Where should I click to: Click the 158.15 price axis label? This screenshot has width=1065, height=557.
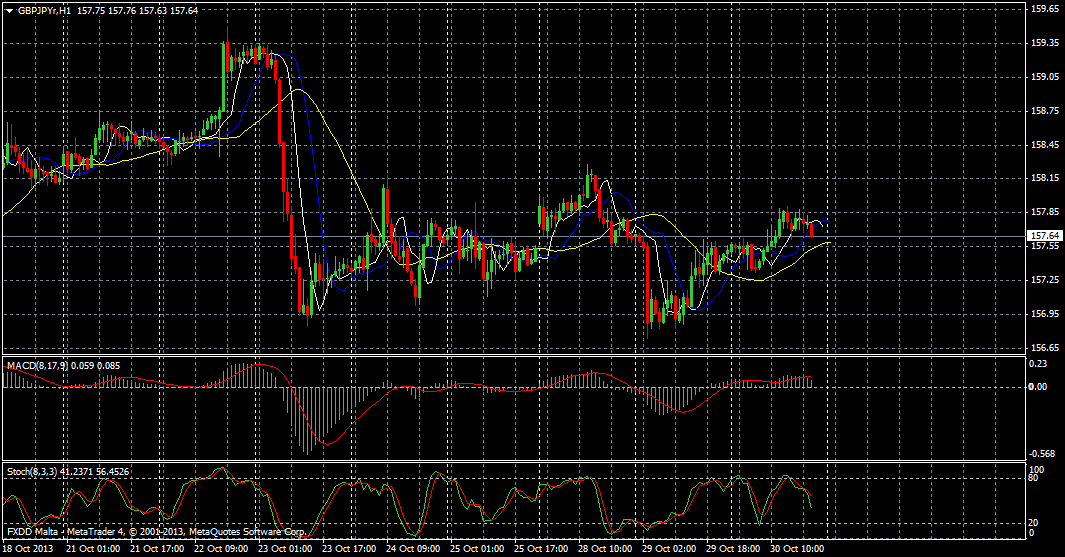[1045, 178]
